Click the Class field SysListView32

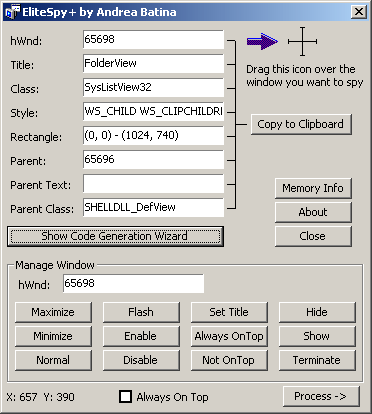[153, 88]
